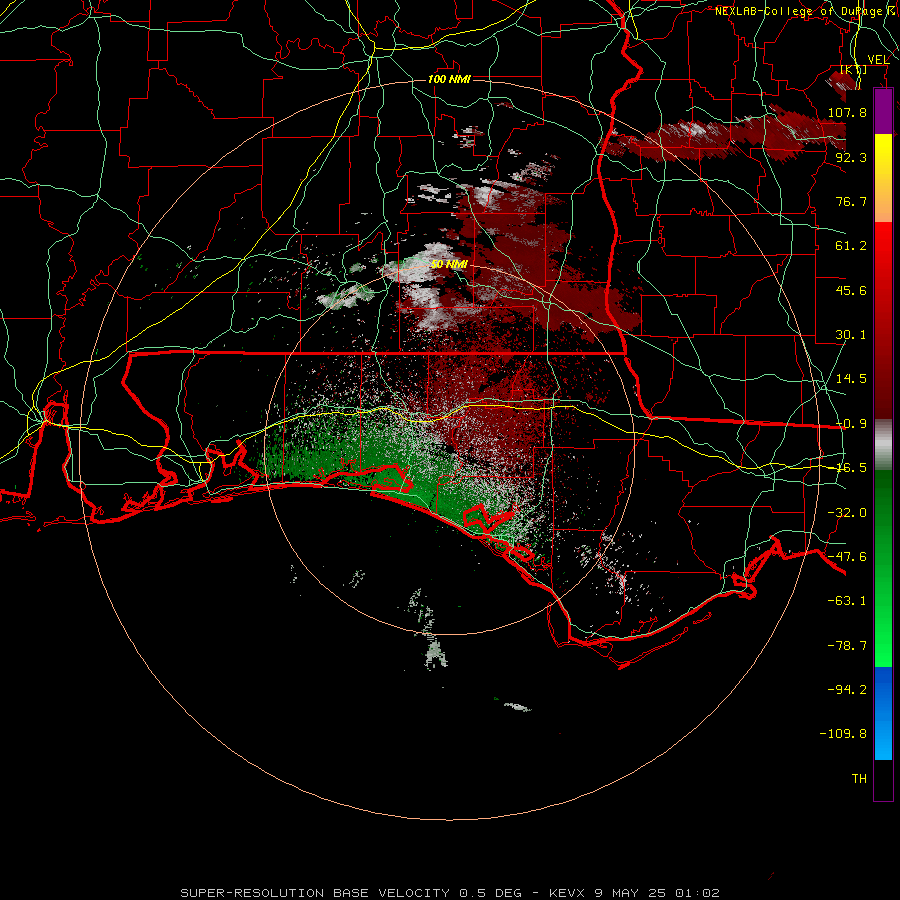Screen dimensions: 900x900
Task: Click the VEL legend title
Action: [878, 59]
